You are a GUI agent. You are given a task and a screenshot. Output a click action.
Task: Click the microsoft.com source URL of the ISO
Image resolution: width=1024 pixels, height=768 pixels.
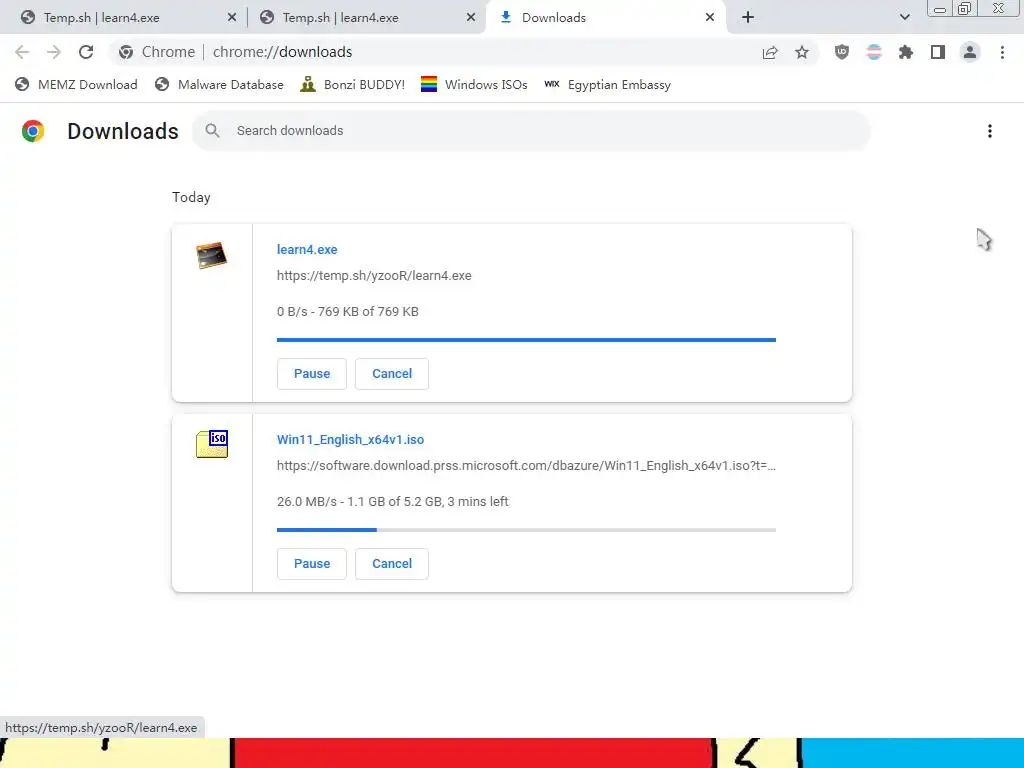click(x=526, y=466)
